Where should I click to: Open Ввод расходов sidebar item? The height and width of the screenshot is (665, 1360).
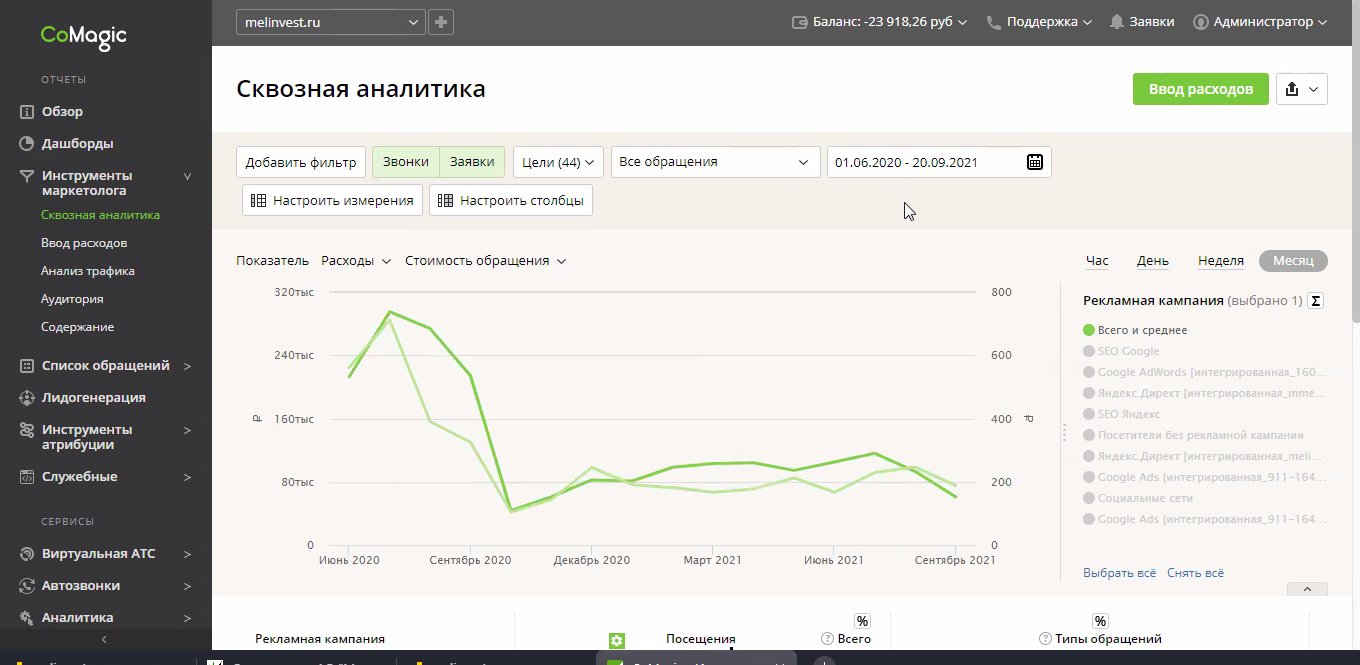[x=84, y=243]
